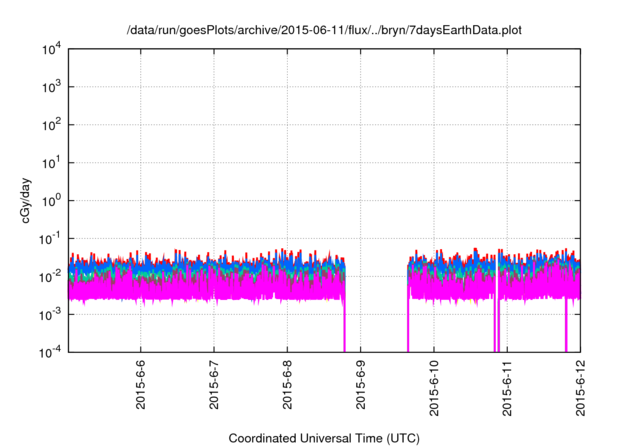The height and width of the screenshot is (448, 640).
Task: Click the 2015-6-11 date tick label
Action: tap(507, 388)
